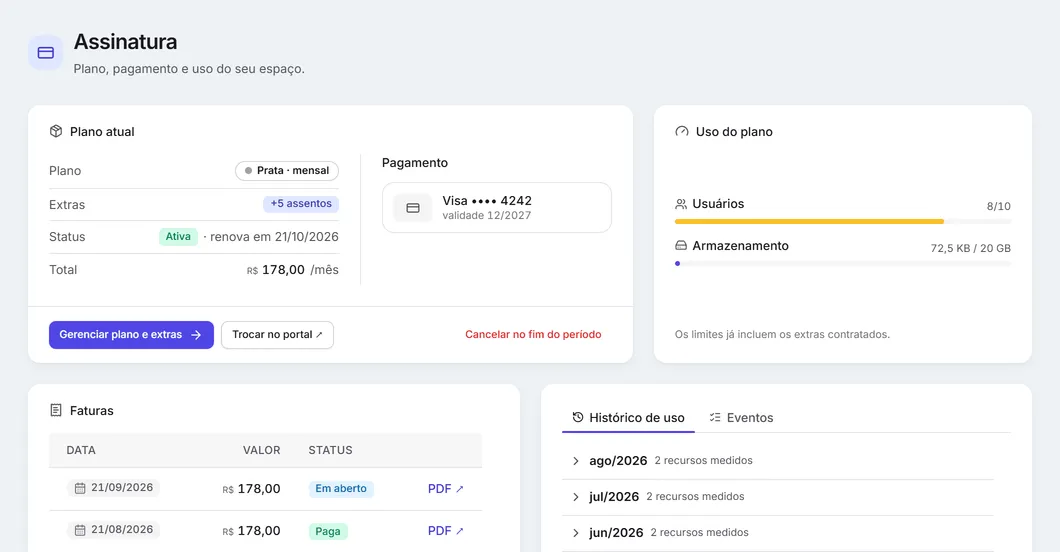The width and height of the screenshot is (1060, 552).
Task: Click the Em aberto status badge
Action: 341,488
